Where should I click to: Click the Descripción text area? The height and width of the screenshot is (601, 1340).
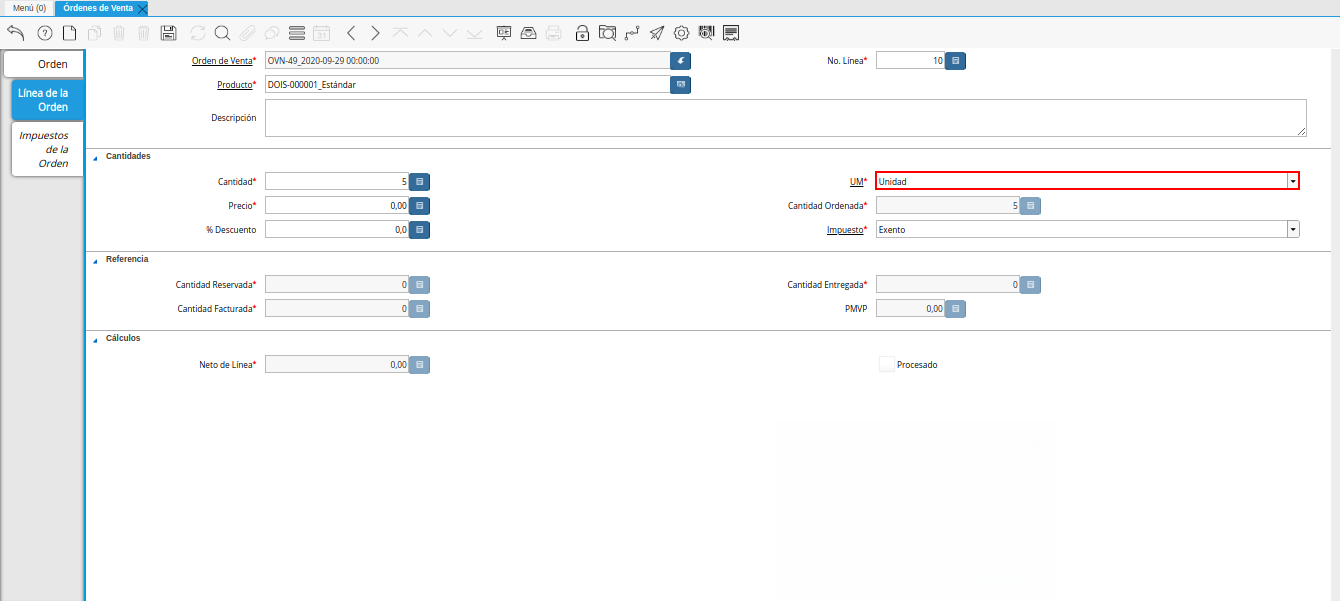pos(785,117)
